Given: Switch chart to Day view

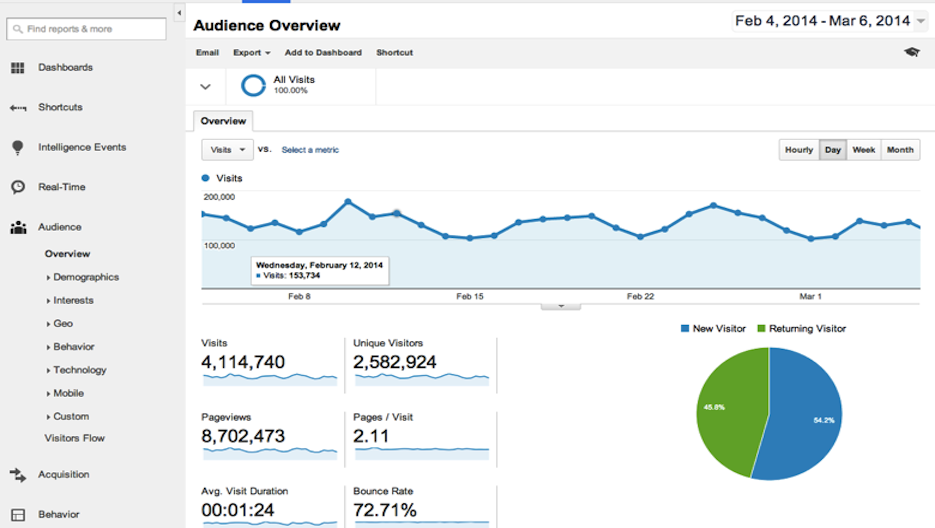Looking at the screenshot, I should click(x=832, y=150).
